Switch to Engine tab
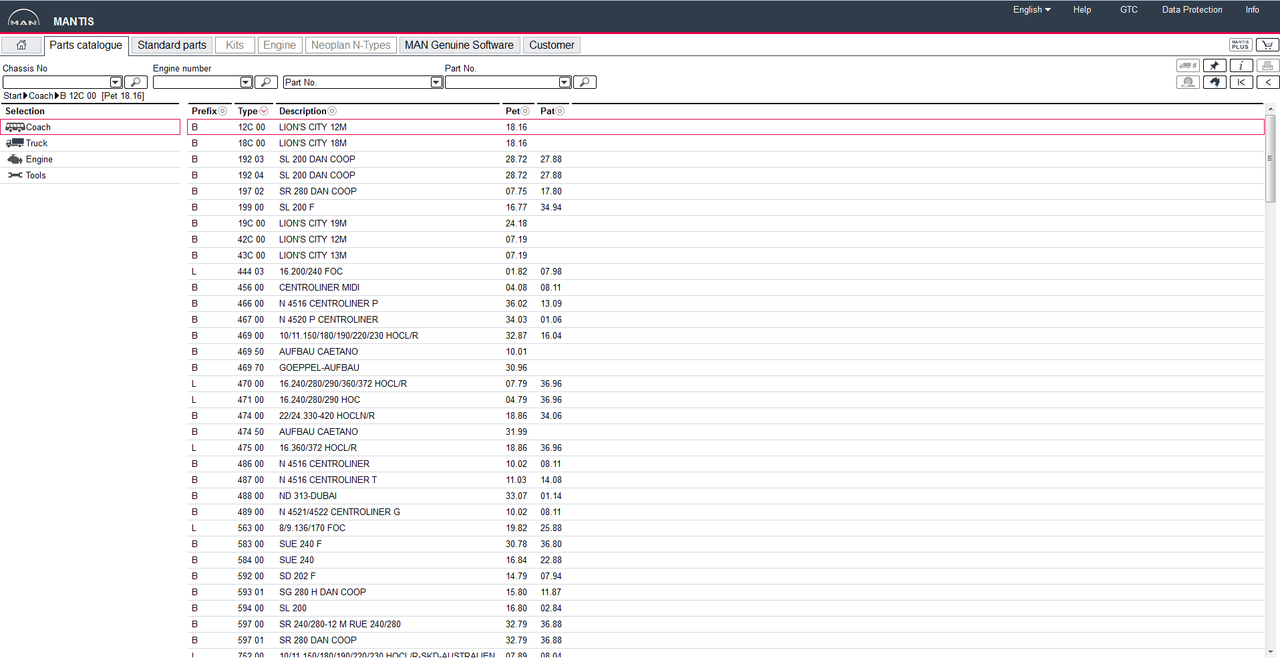The width and height of the screenshot is (1280, 660). point(280,45)
